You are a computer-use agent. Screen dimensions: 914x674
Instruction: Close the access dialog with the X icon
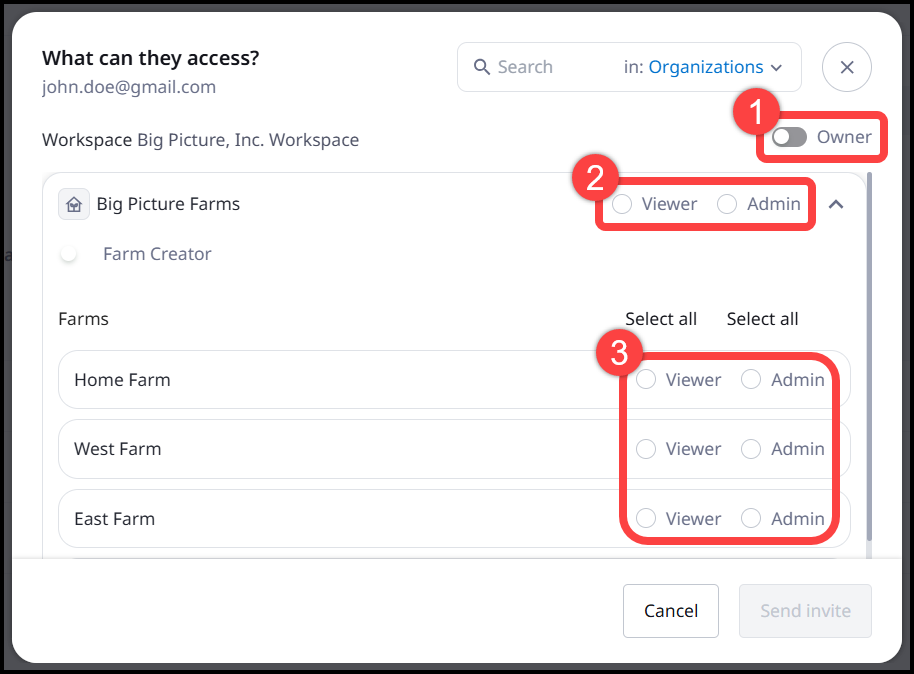coord(846,67)
